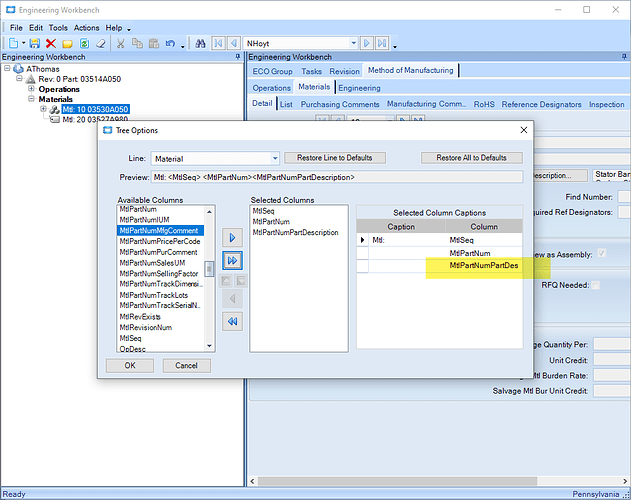The image size is (631, 500).
Task: Switch to the ECO Group tab
Action: (272, 71)
